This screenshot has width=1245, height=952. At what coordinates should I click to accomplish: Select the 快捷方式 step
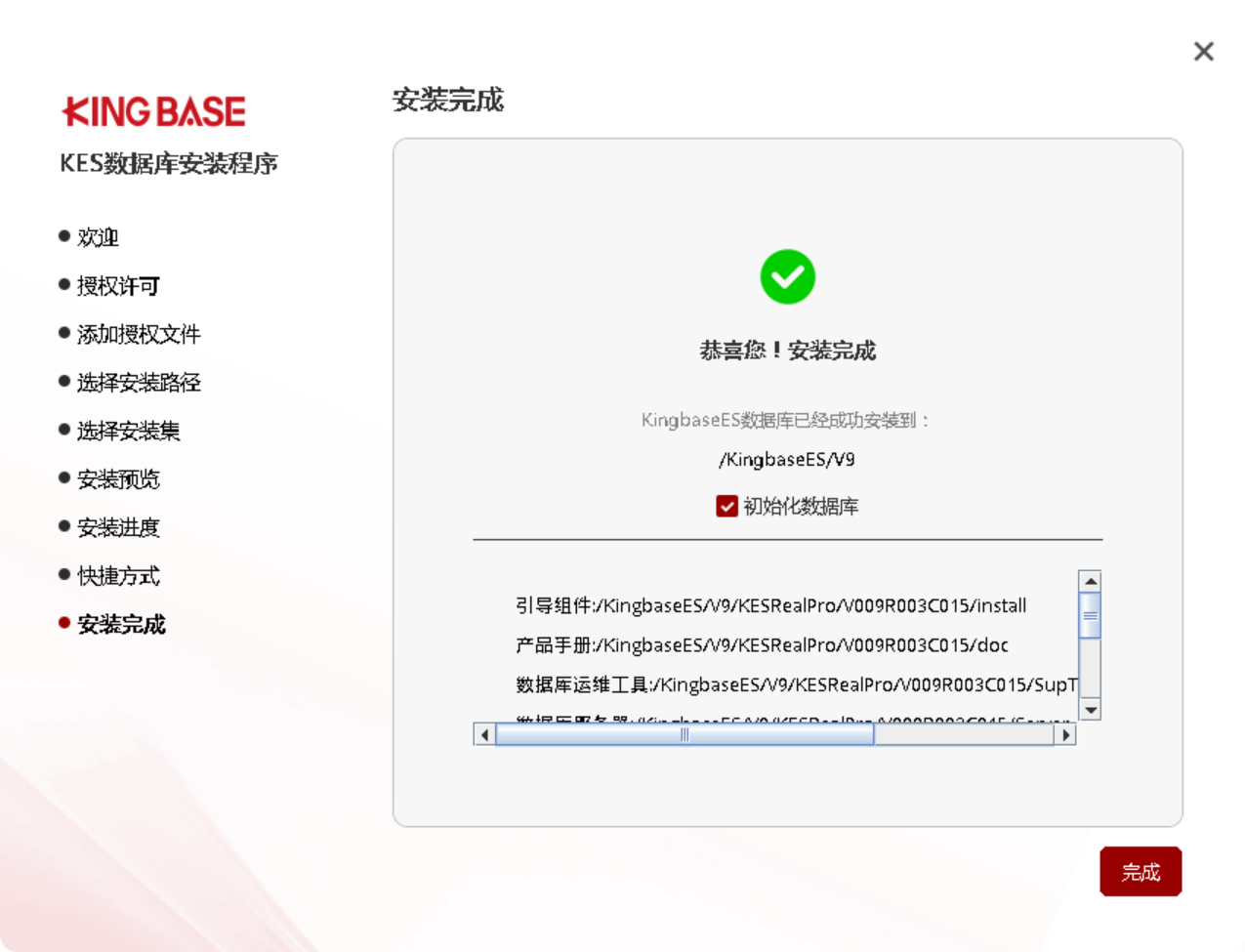[118, 576]
